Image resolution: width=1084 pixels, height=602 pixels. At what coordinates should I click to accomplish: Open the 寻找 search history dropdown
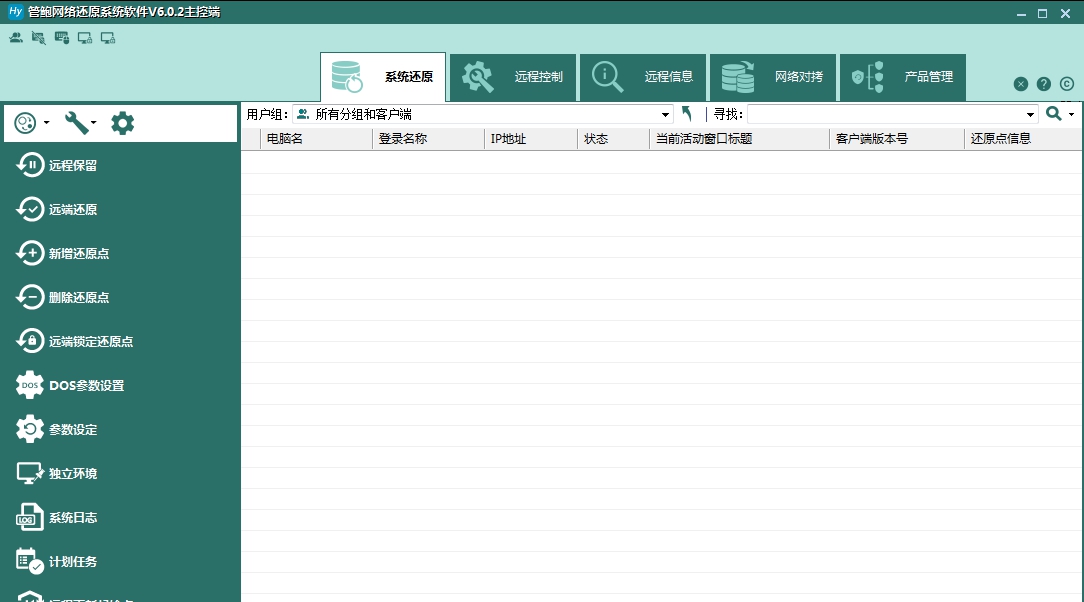pyautogui.click(x=1034, y=113)
